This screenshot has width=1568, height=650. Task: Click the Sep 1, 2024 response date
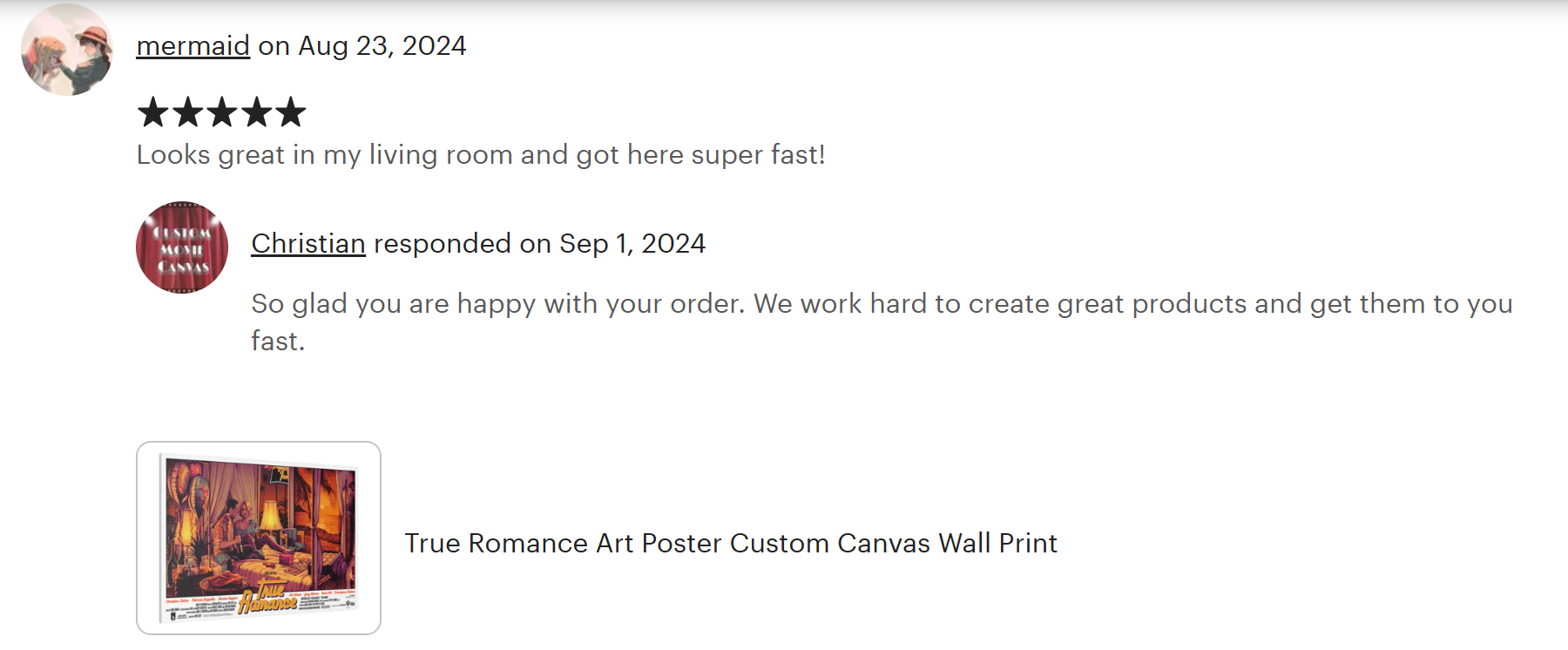632,244
